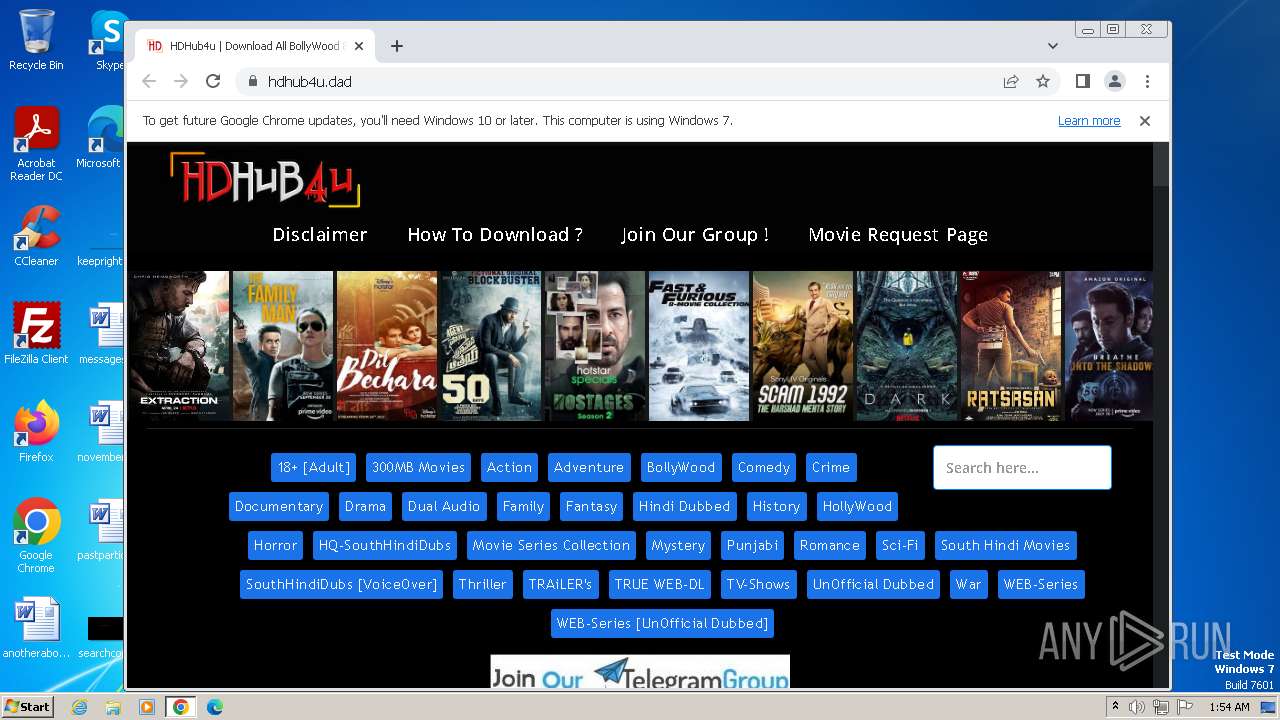Select the Comedy category tag
Image resolution: width=1280 pixels, height=720 pixels.
tap(764, 467)
